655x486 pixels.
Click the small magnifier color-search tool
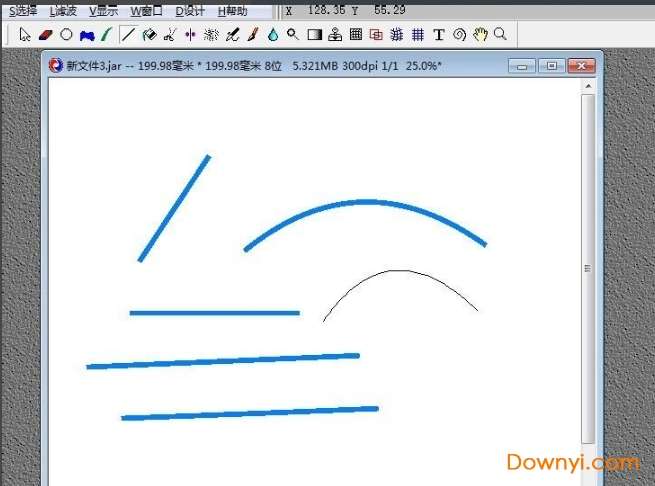click(x=293, y=34)
